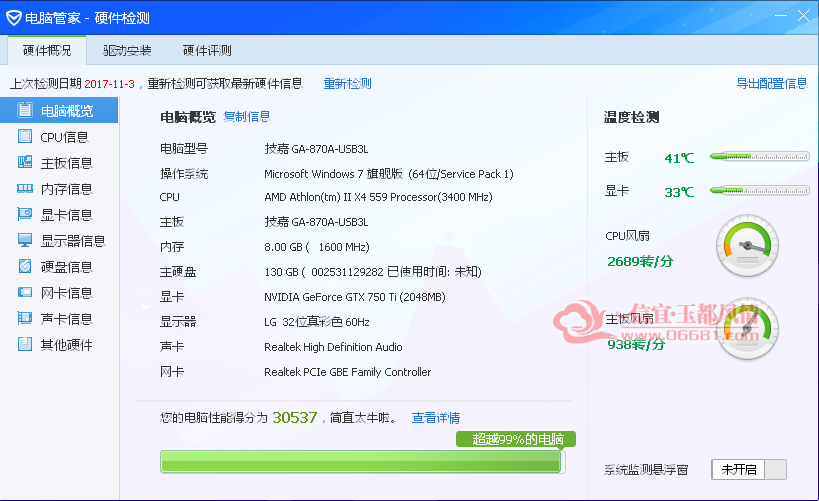Open the 显卡信息 sidebar entry
Image resolution: width=819 pixels, height=501 pixels.
coord(59,215)
